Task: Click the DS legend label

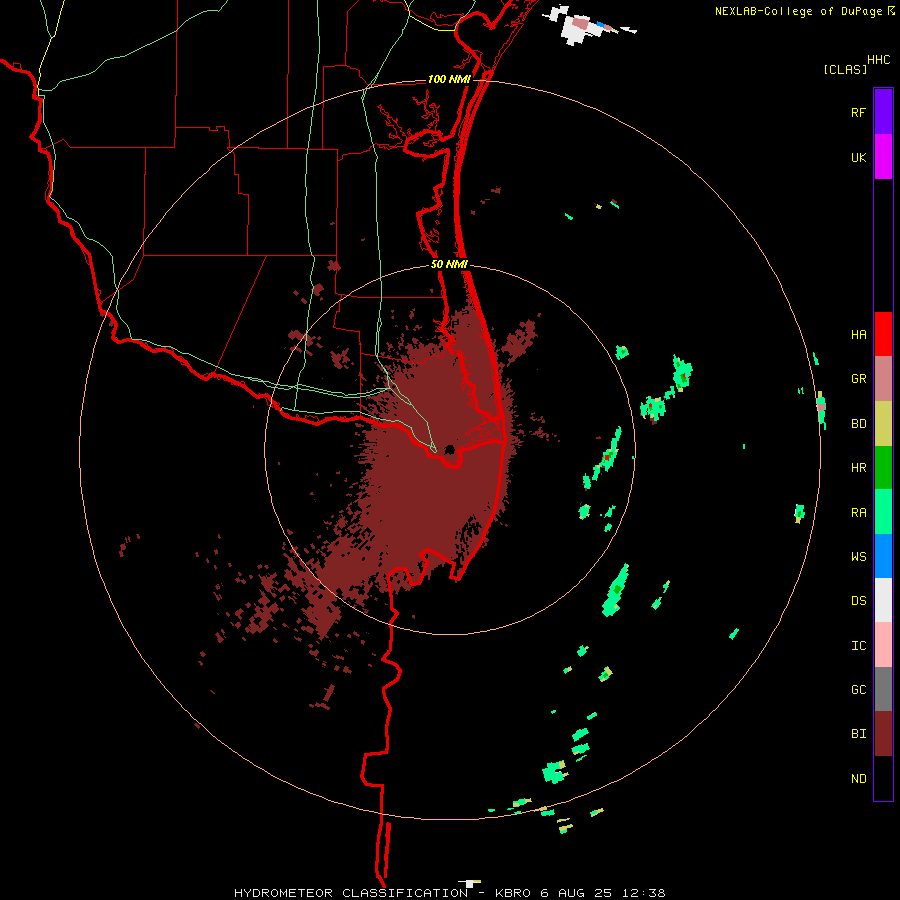Action: (x=858, y=601)
